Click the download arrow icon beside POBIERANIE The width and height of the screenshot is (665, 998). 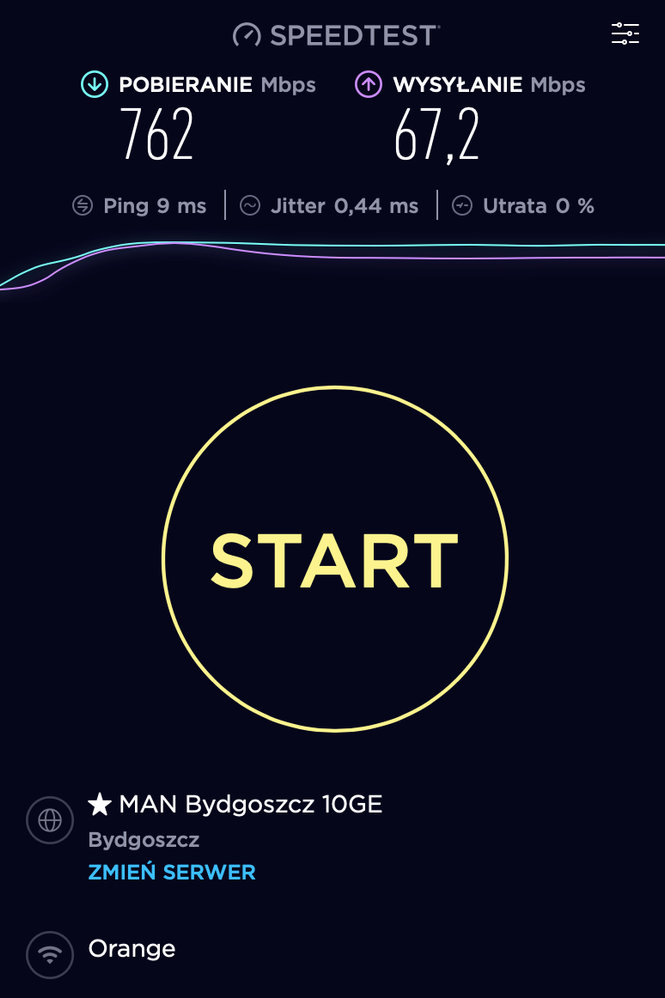[95, 84]
